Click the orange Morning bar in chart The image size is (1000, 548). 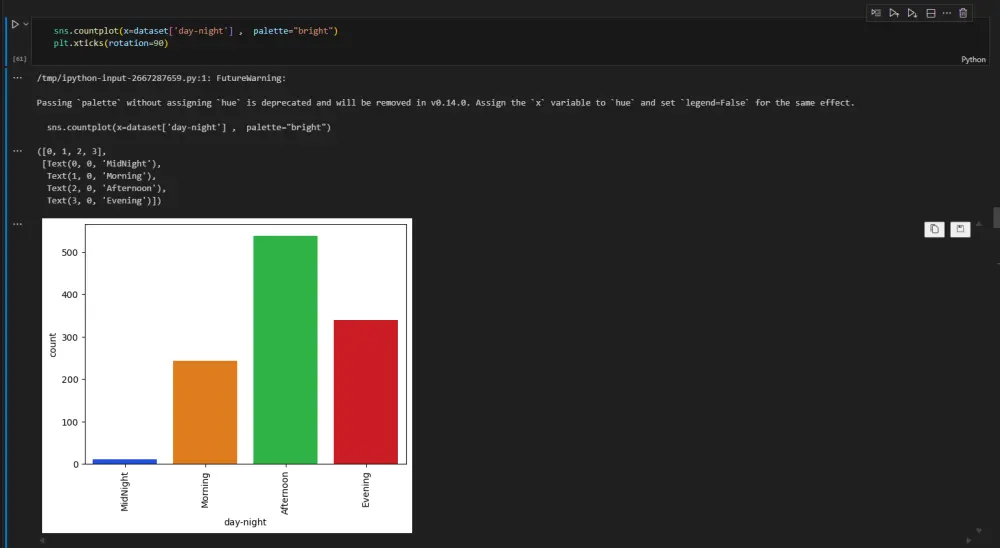click(x=205, y=412)
